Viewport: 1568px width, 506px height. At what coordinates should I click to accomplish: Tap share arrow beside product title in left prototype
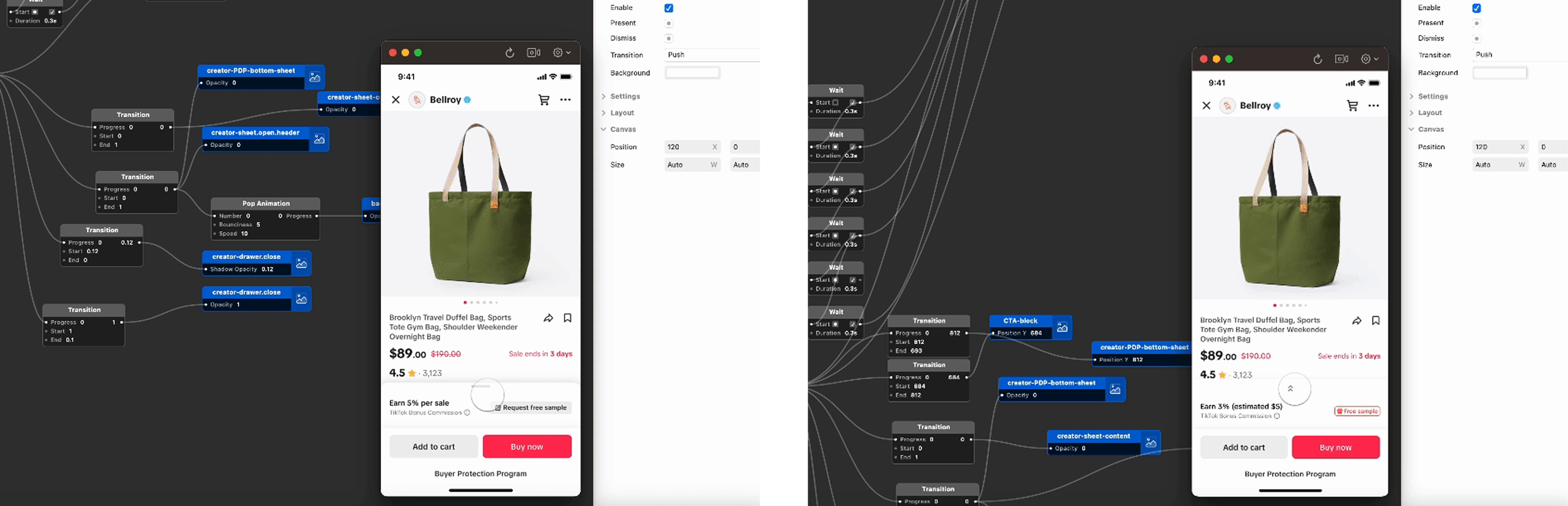pos(548,318)
